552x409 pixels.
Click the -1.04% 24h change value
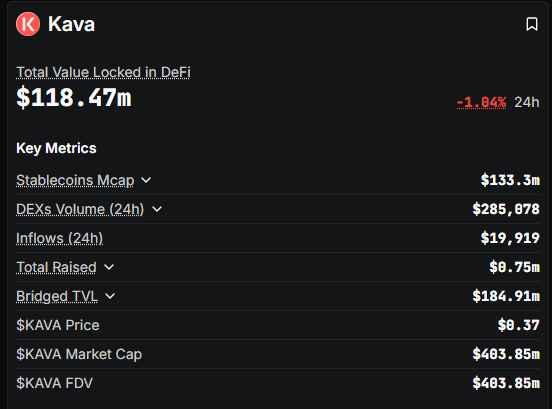coord(481,102)
